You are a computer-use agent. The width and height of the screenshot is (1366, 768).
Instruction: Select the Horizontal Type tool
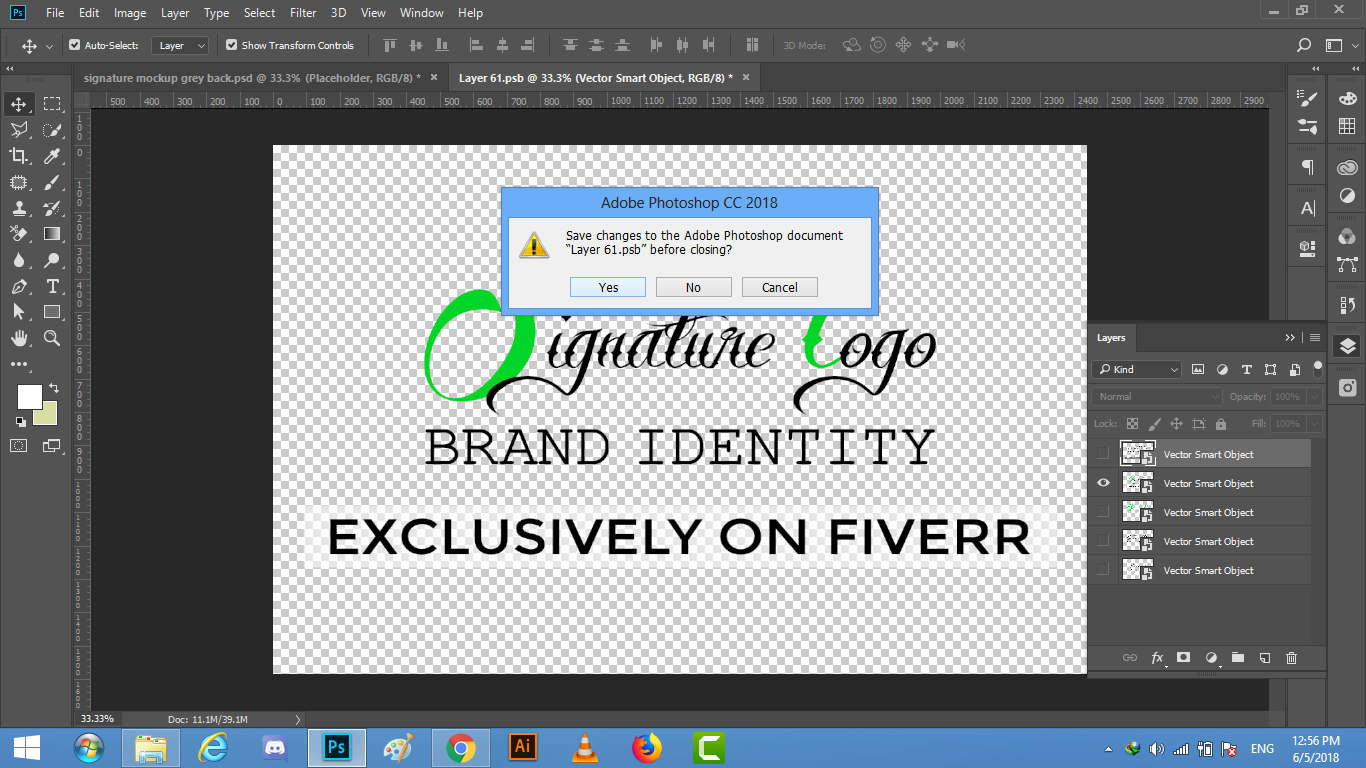click(52, 286)
